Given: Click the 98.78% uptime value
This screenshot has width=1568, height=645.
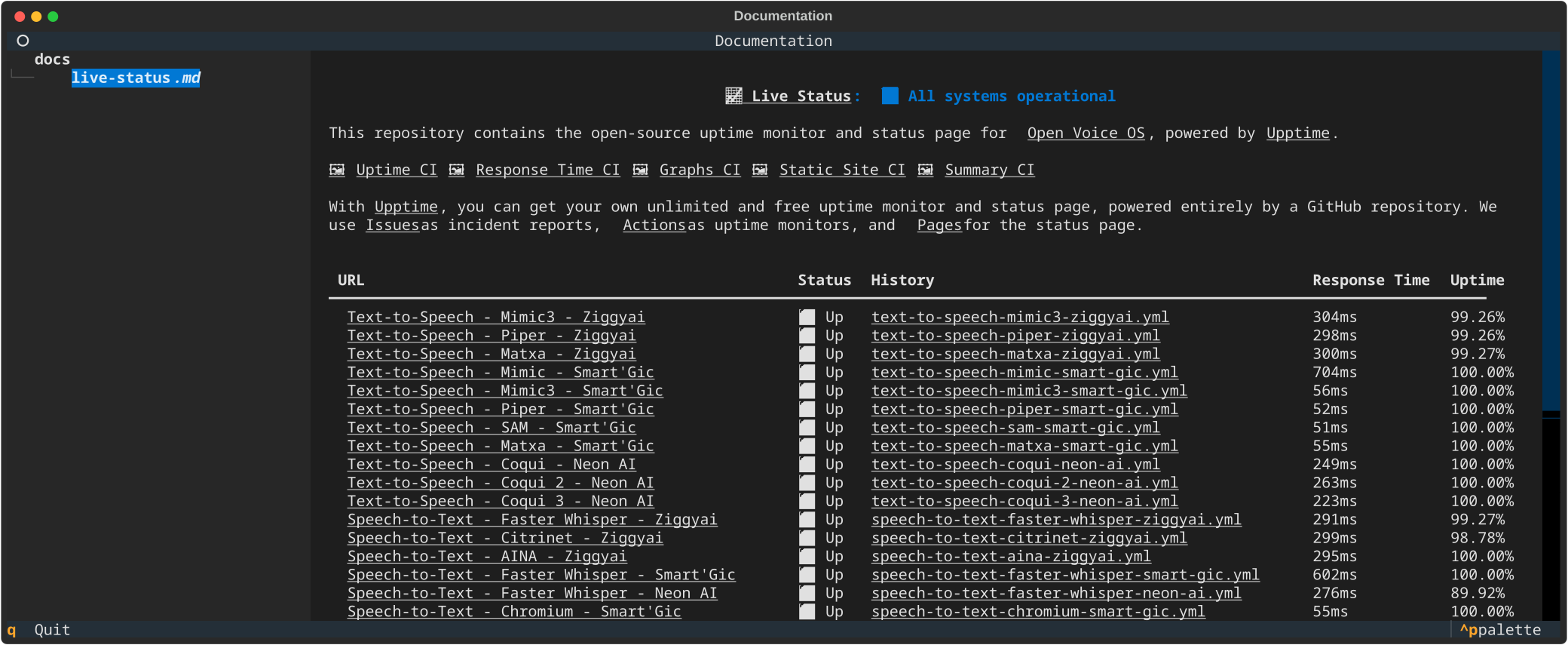Looking at the screenshot, I should click(1478, 538).
